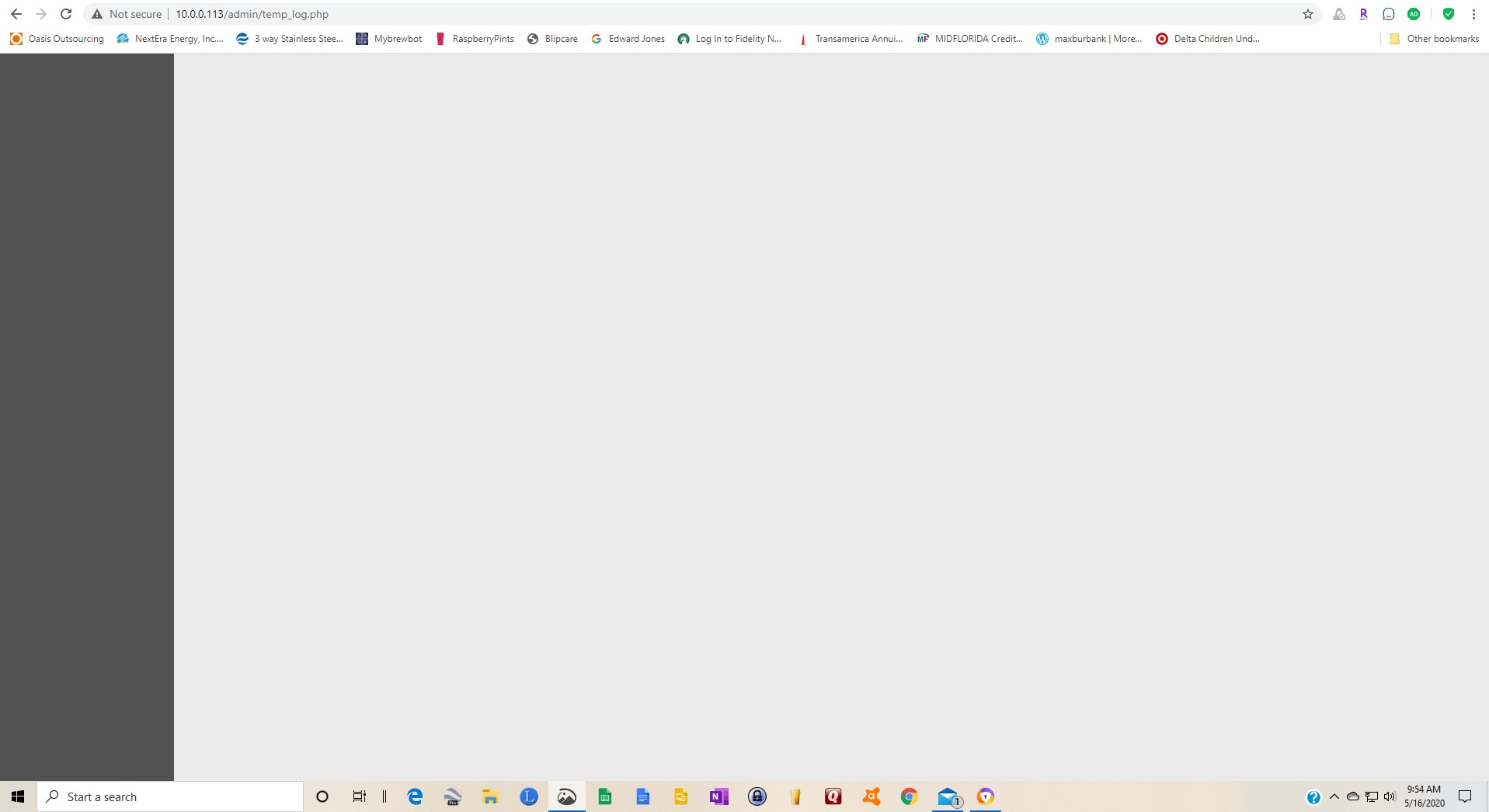Expand the Other bookmarks folder
Image resolution: width=1489 pixels, height=812 pixels.
1434,39
